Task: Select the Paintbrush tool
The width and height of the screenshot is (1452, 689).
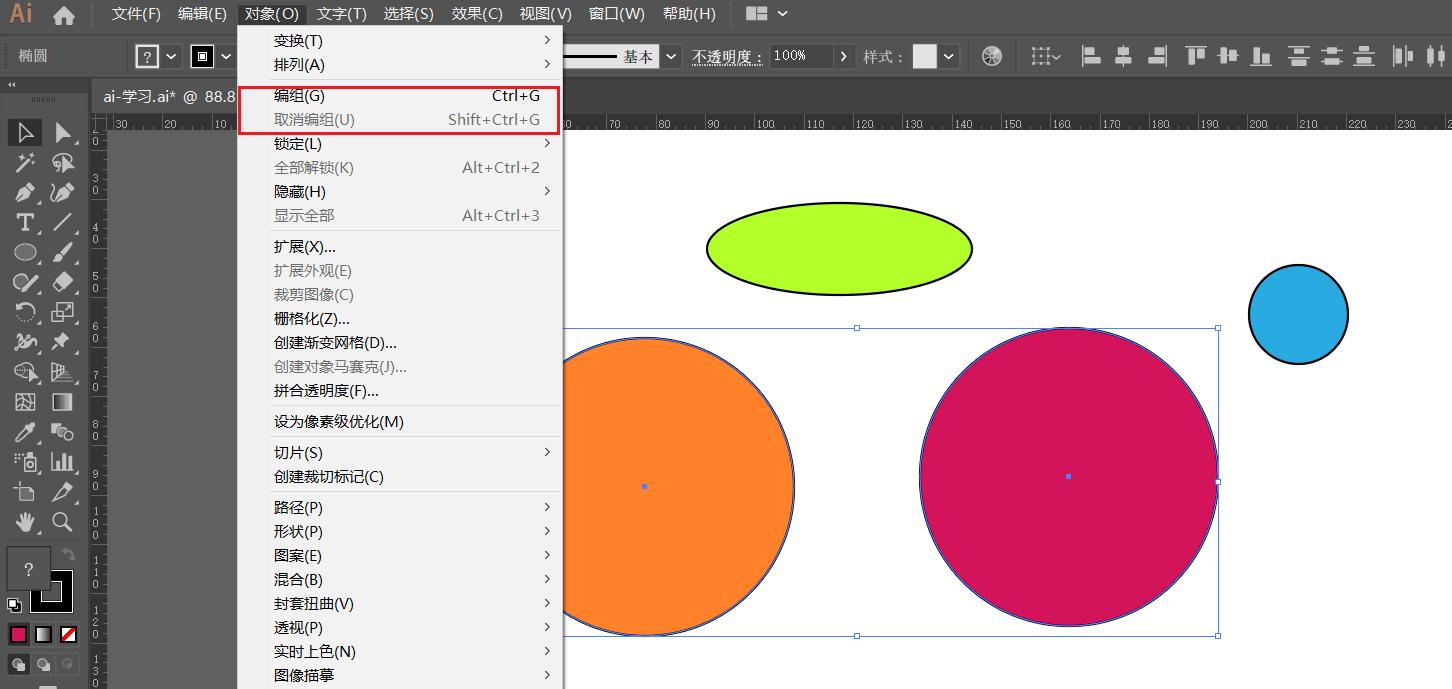Action: tap(63, 252)
